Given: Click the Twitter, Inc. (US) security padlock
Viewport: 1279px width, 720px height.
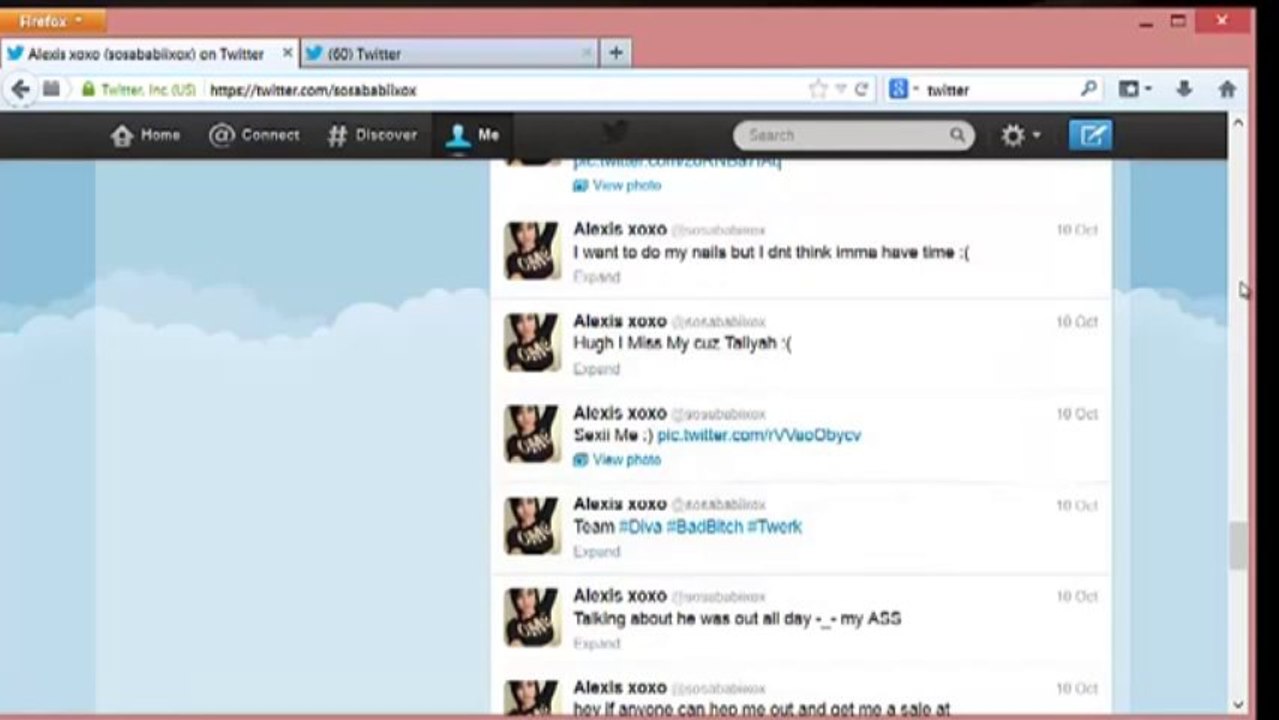Looking at the screenshot, I should coord(88,89).
